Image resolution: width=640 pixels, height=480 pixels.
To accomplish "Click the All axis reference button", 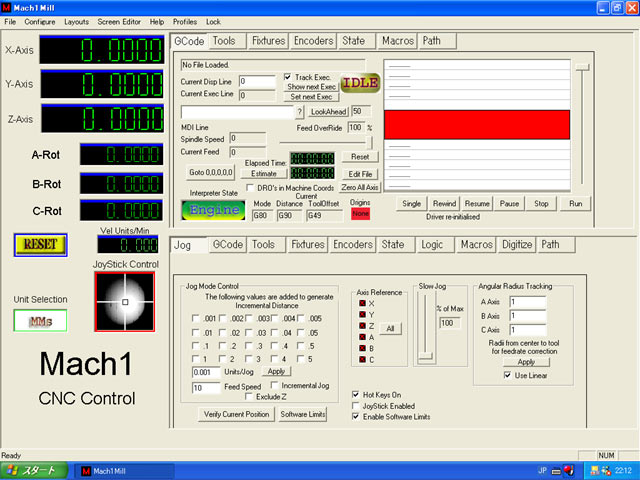I will (x=390, y=329).
